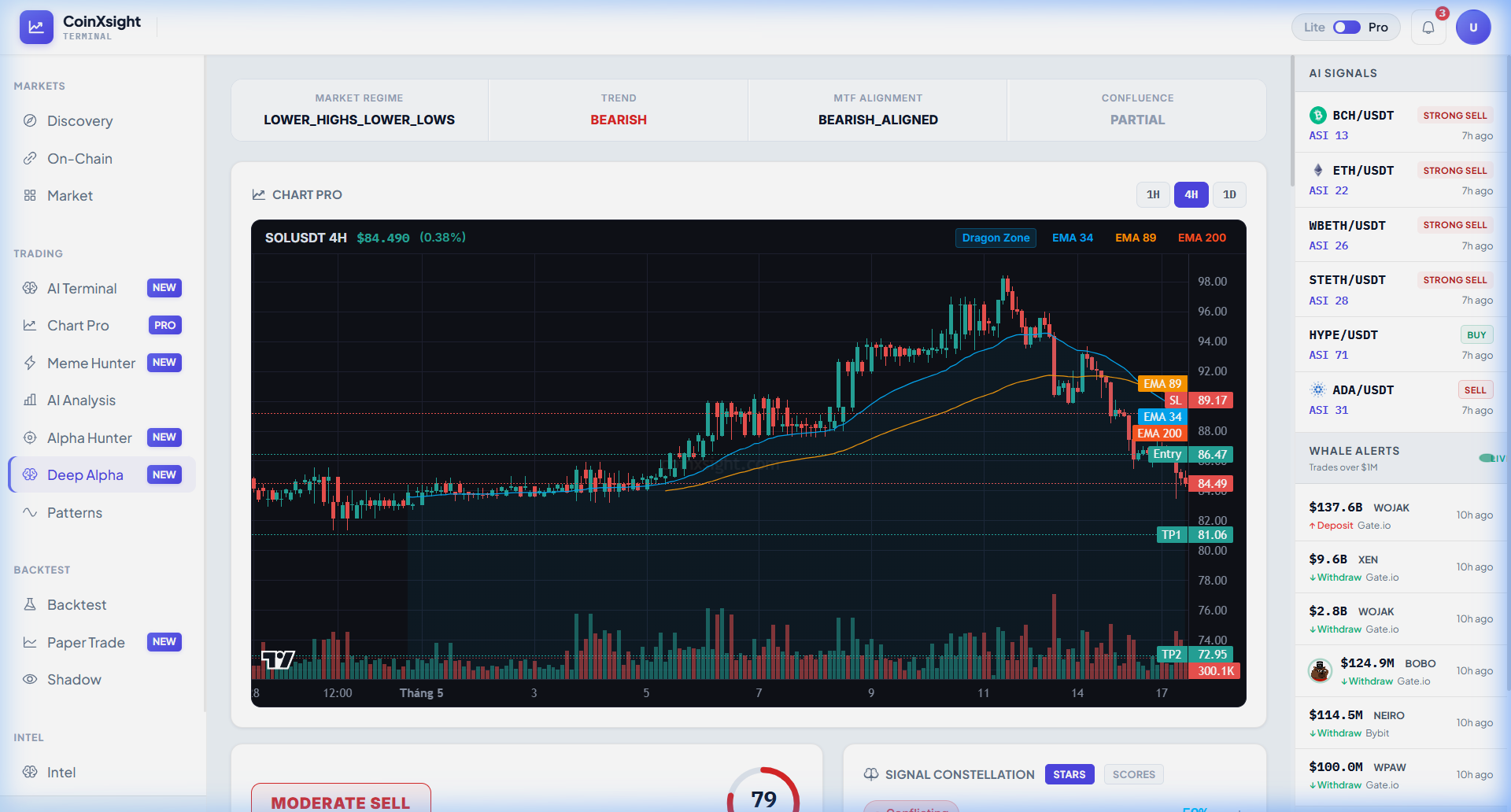
Task: Click the Shadow eye icon
Action: 30,679
